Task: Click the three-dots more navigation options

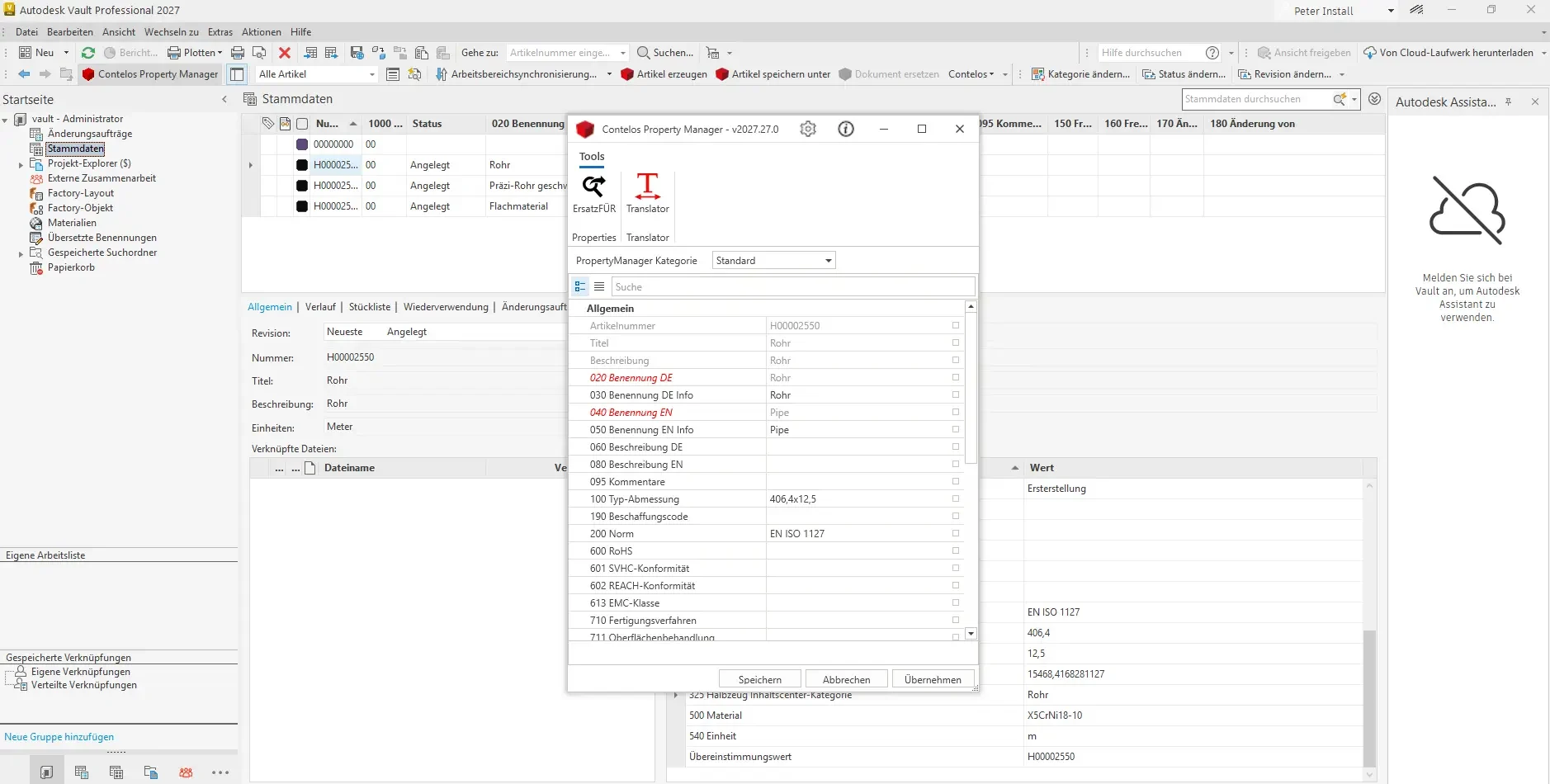Action: (x=220, y=772)
